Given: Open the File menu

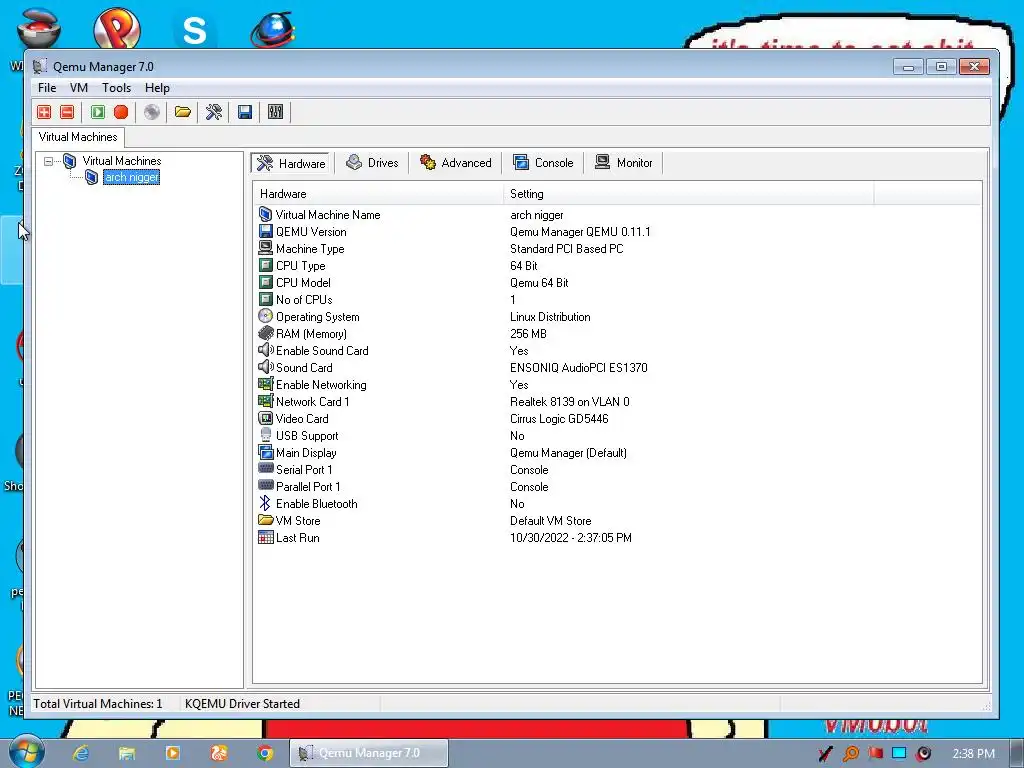Looking at the screenshot, I should [x=46, y=88].
